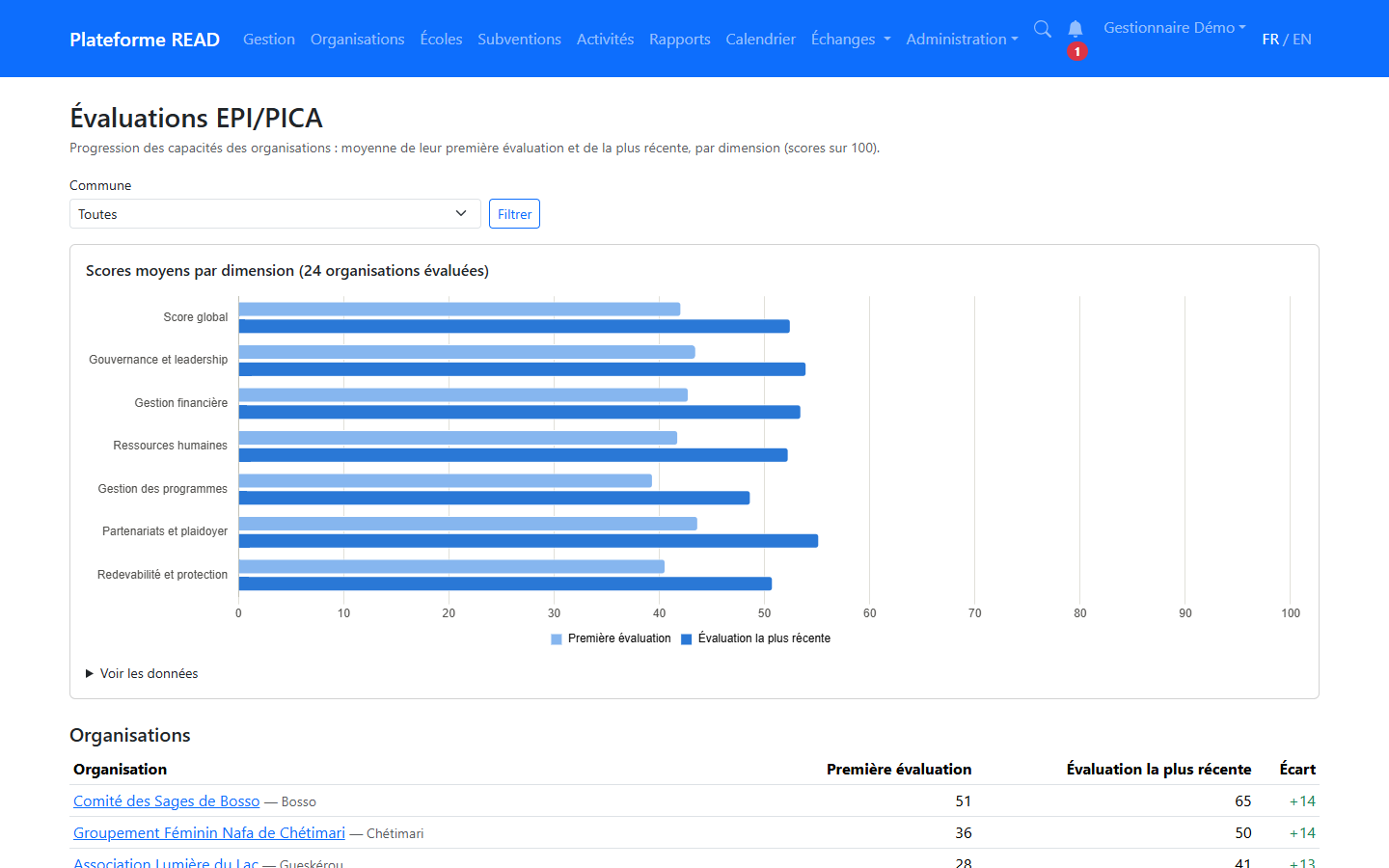Open Écoles page
Image resolution: width=1389 pixels, height=868 pixels.
(x=441, y=39)
